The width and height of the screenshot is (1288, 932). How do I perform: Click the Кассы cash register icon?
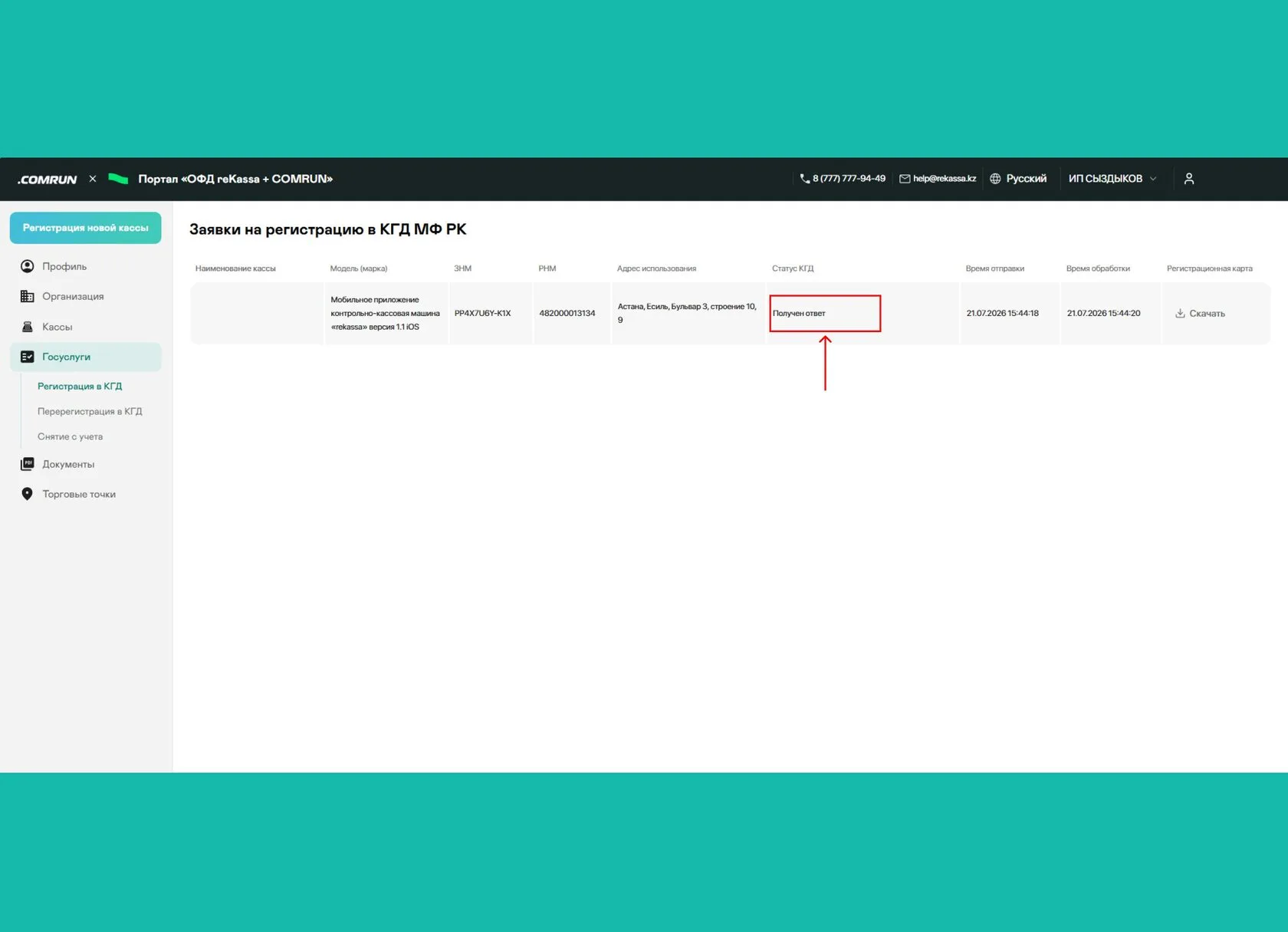coord(28,327)
